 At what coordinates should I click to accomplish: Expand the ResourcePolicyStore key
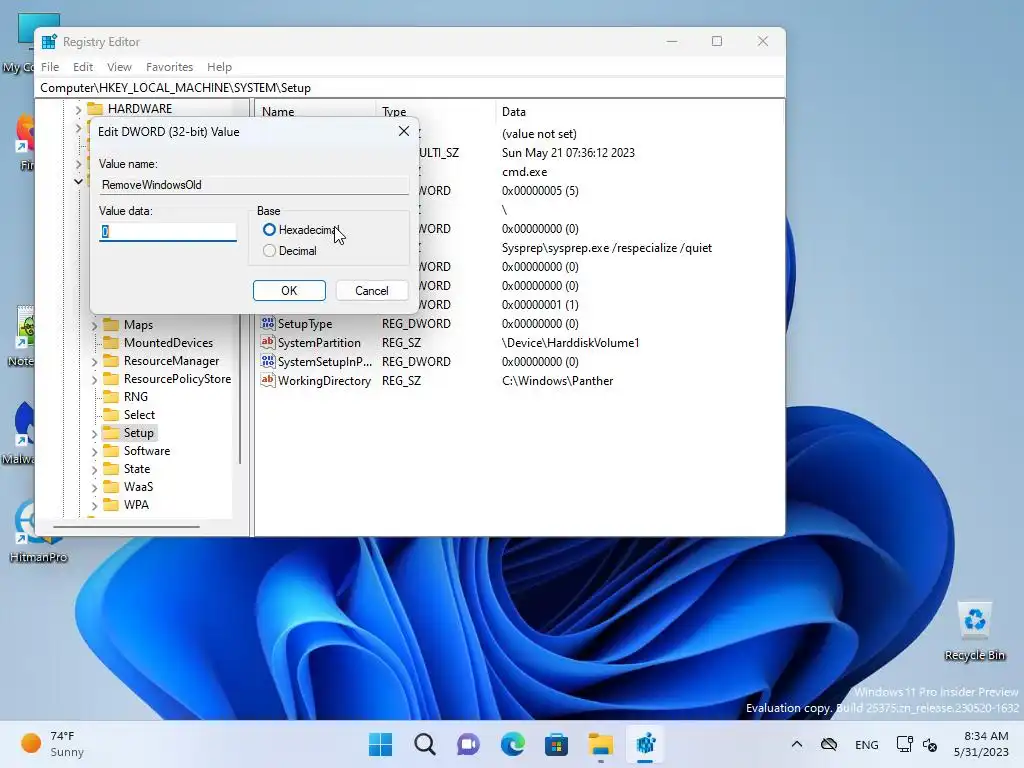pyautogui.click(x=94, y=379)
